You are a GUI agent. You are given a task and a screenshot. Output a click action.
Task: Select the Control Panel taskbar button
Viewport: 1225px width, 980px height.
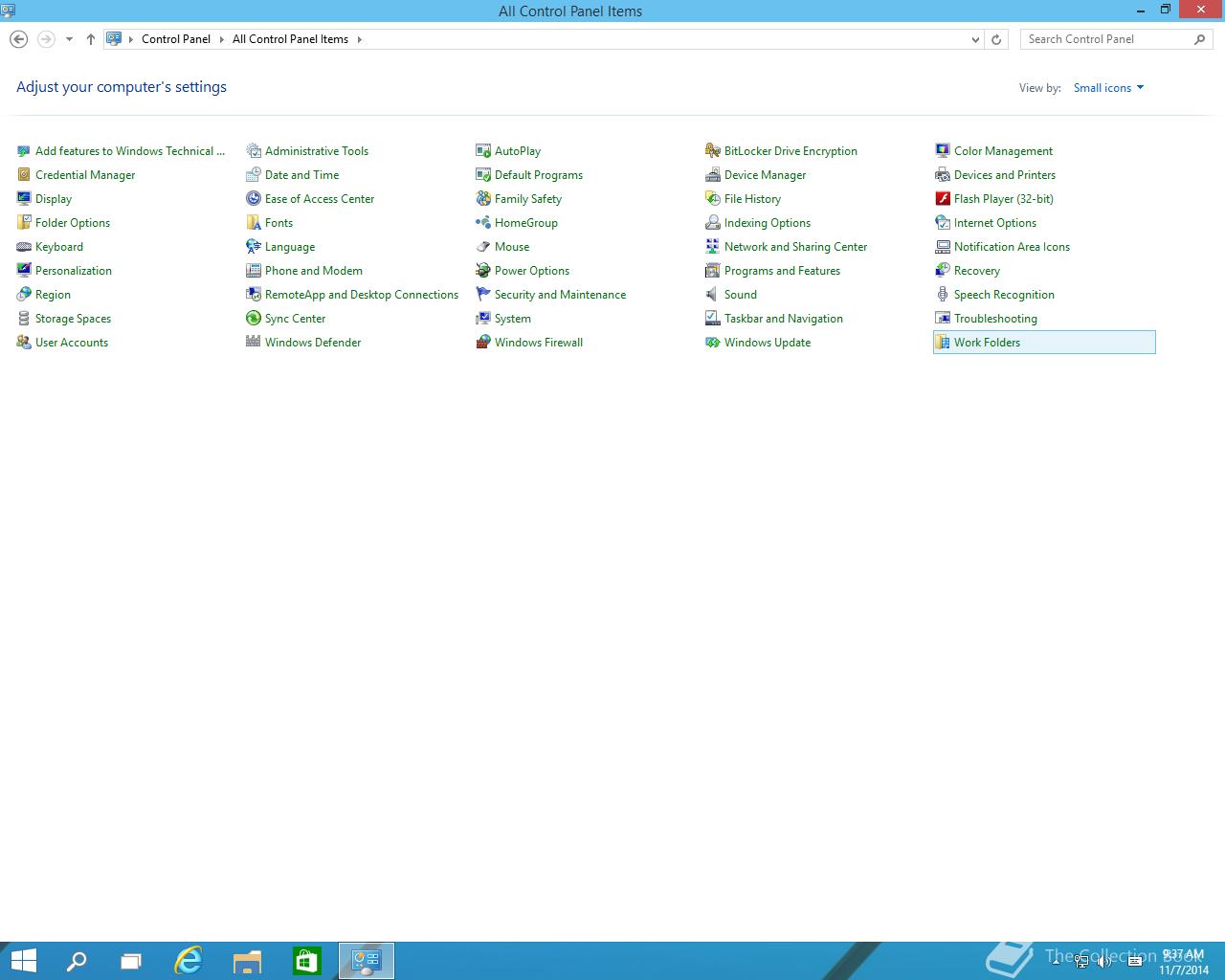pyautogui.click(x=367, y=961)
